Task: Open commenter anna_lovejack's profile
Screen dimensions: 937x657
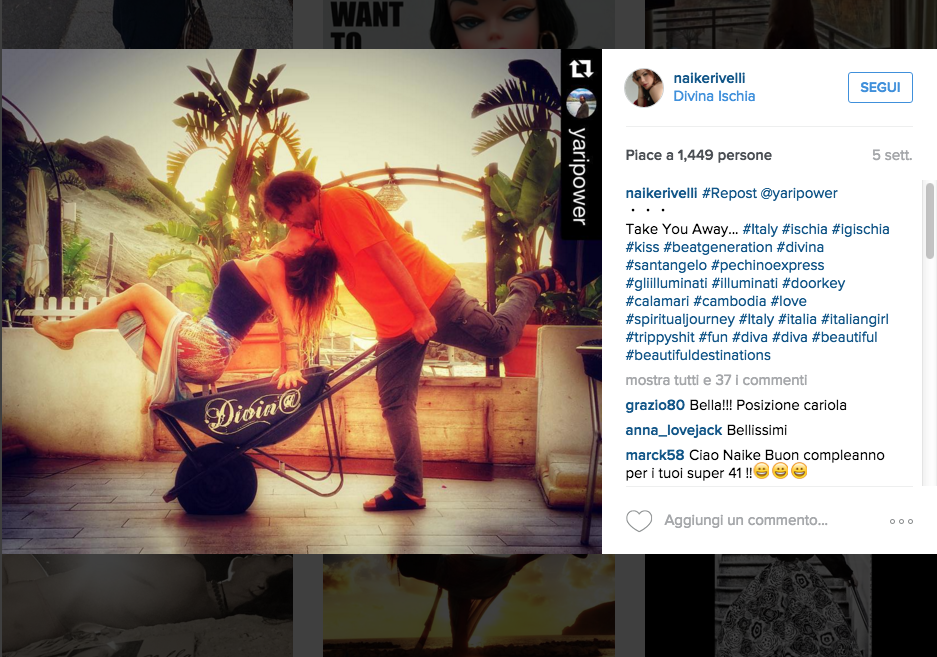Action: (x=674, y=430)
